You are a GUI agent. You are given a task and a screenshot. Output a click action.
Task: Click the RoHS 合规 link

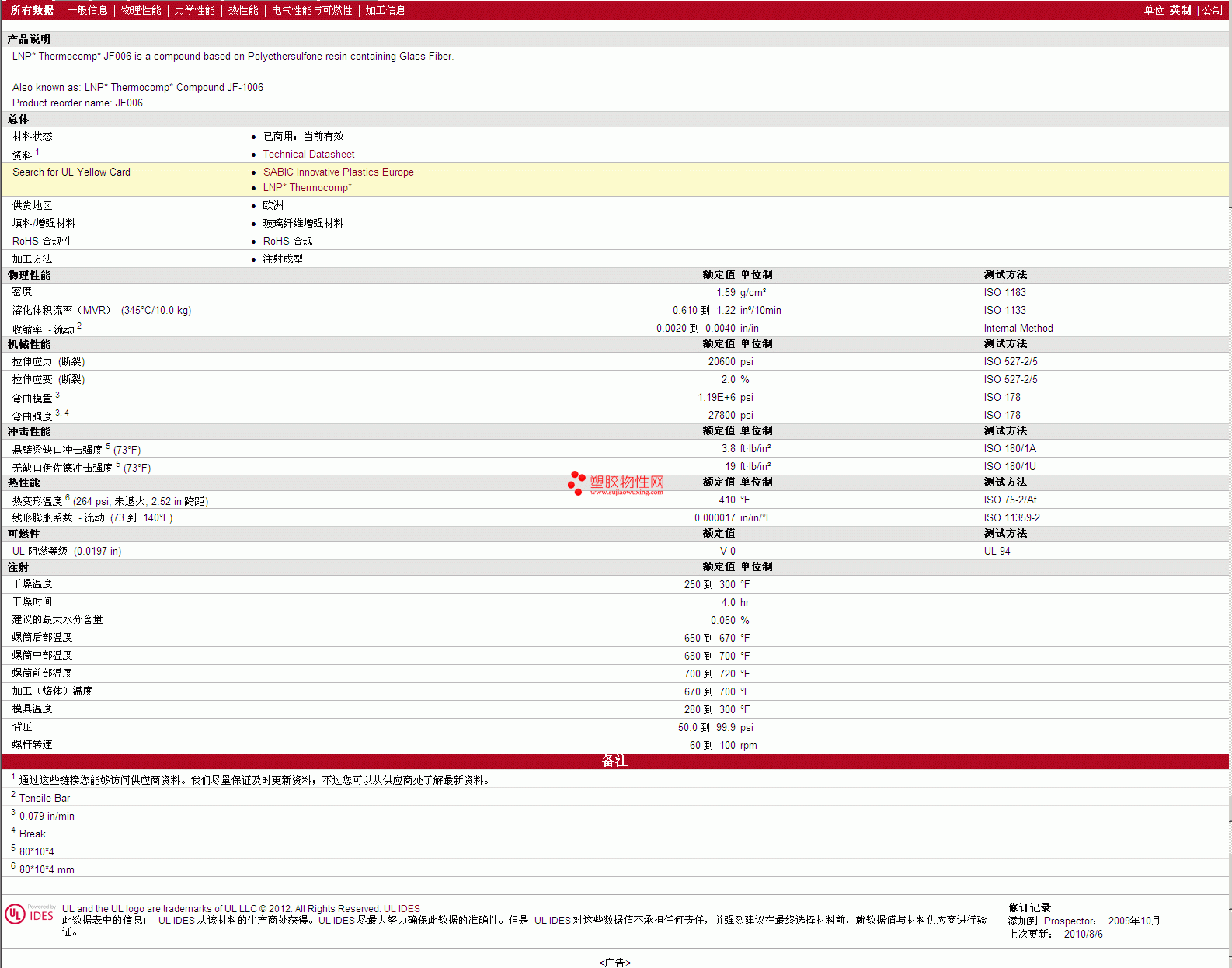[x=287, y=241]
